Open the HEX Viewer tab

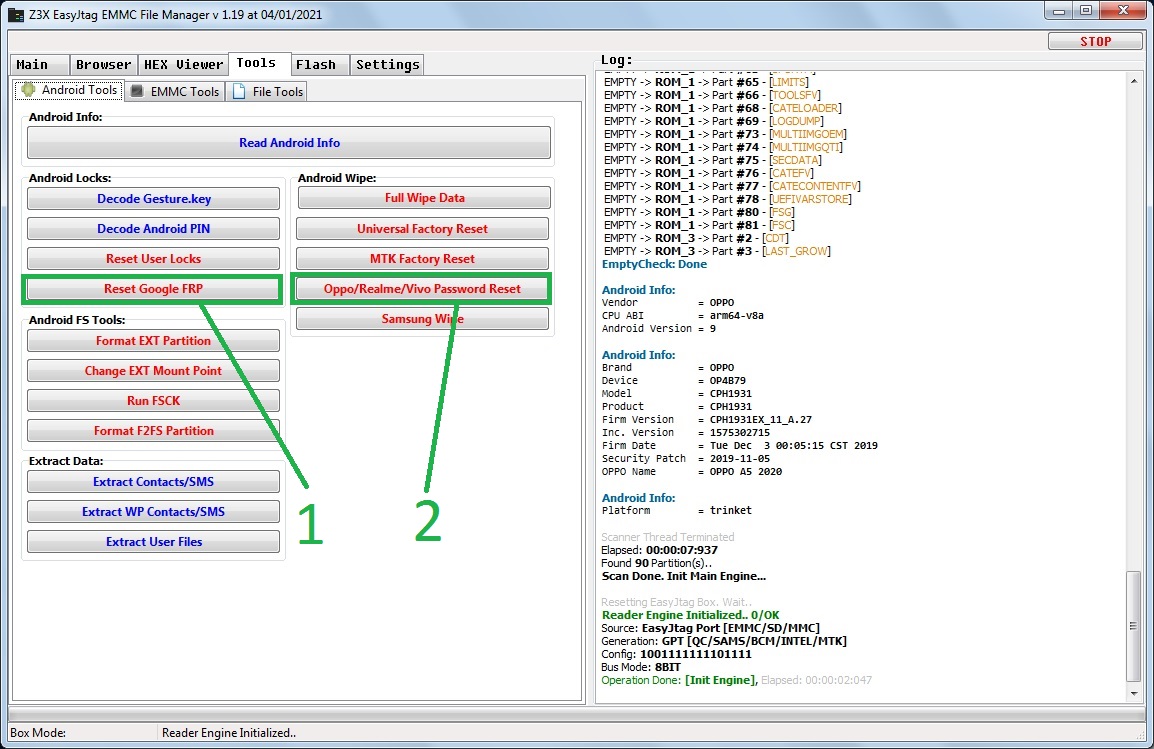click(183, 65)
